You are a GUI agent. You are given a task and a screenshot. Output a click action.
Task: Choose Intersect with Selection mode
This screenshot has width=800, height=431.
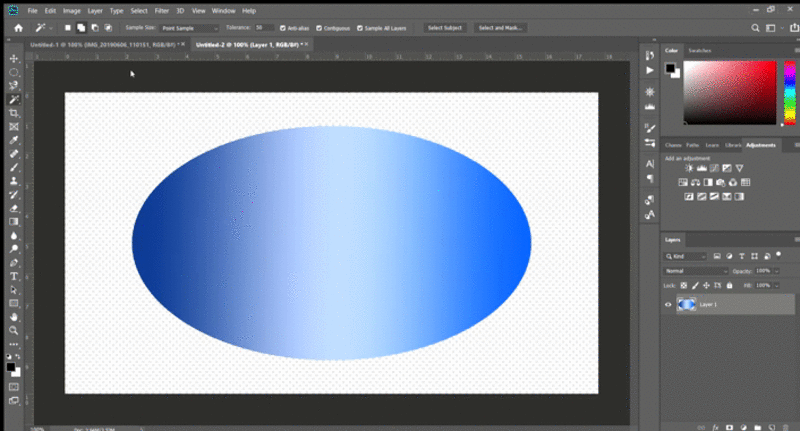click(x=108, y=28)
